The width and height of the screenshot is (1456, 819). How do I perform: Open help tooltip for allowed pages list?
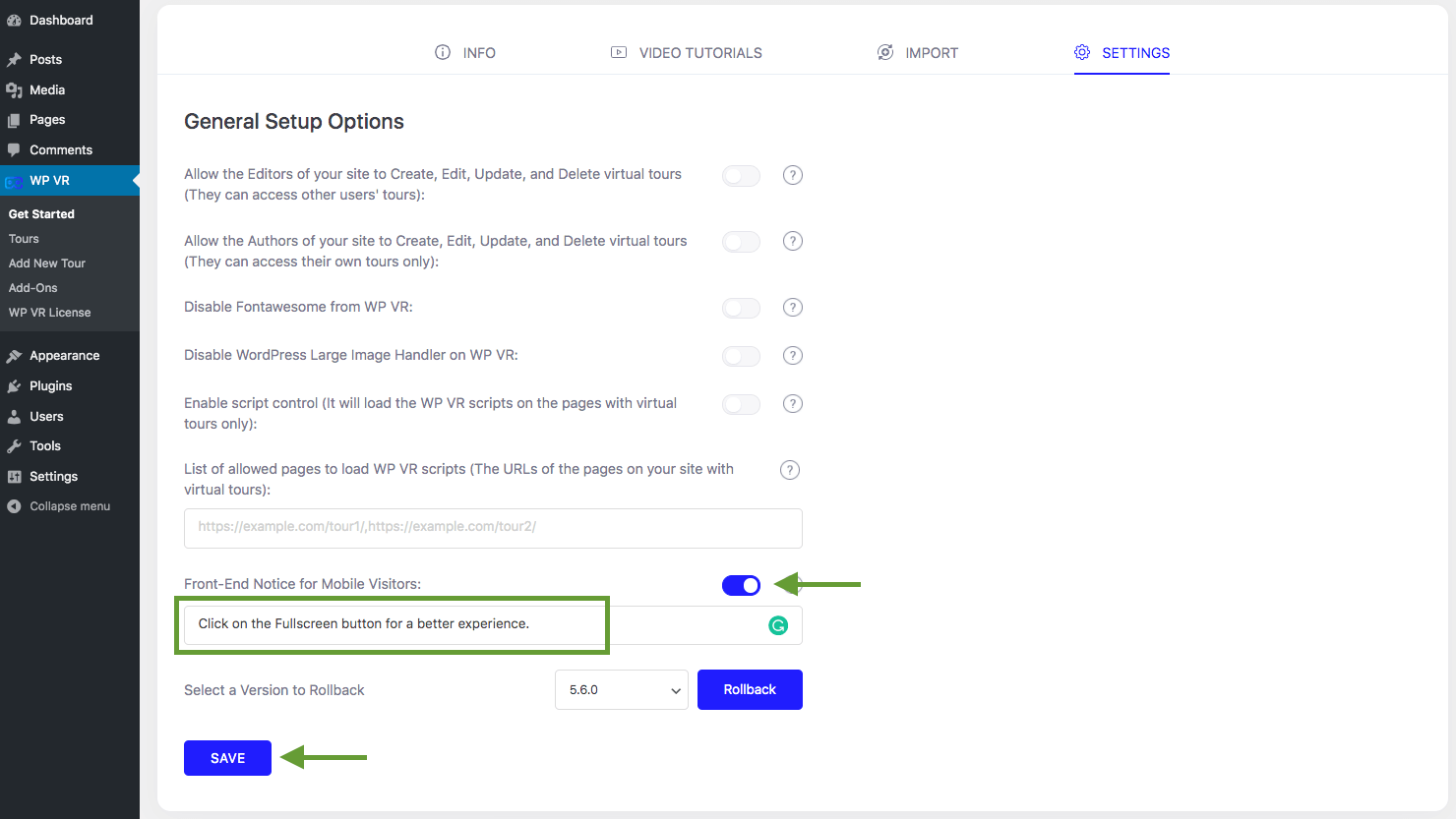coord(790,470)
